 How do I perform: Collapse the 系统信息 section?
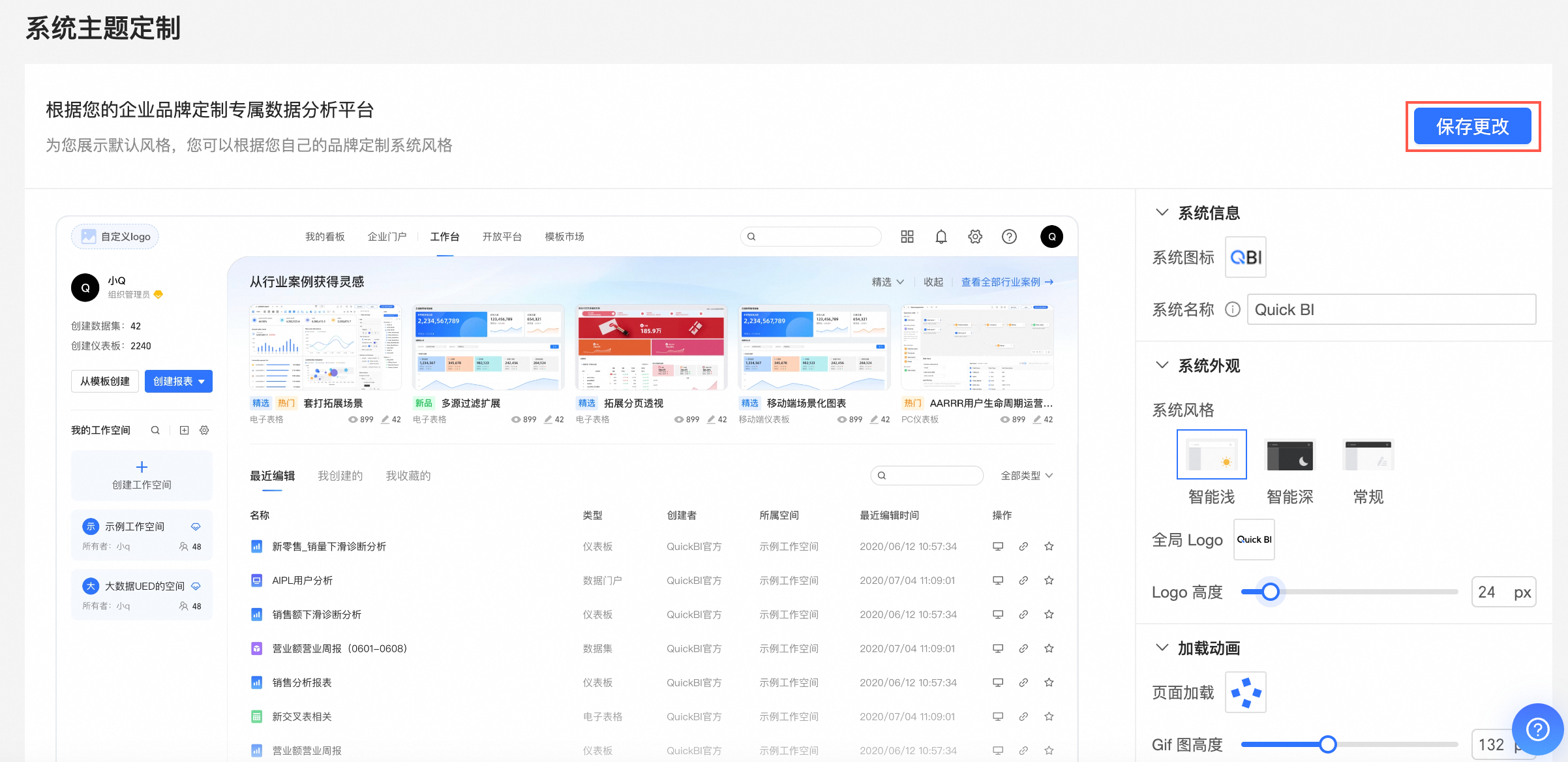[x=1162, y=213]
